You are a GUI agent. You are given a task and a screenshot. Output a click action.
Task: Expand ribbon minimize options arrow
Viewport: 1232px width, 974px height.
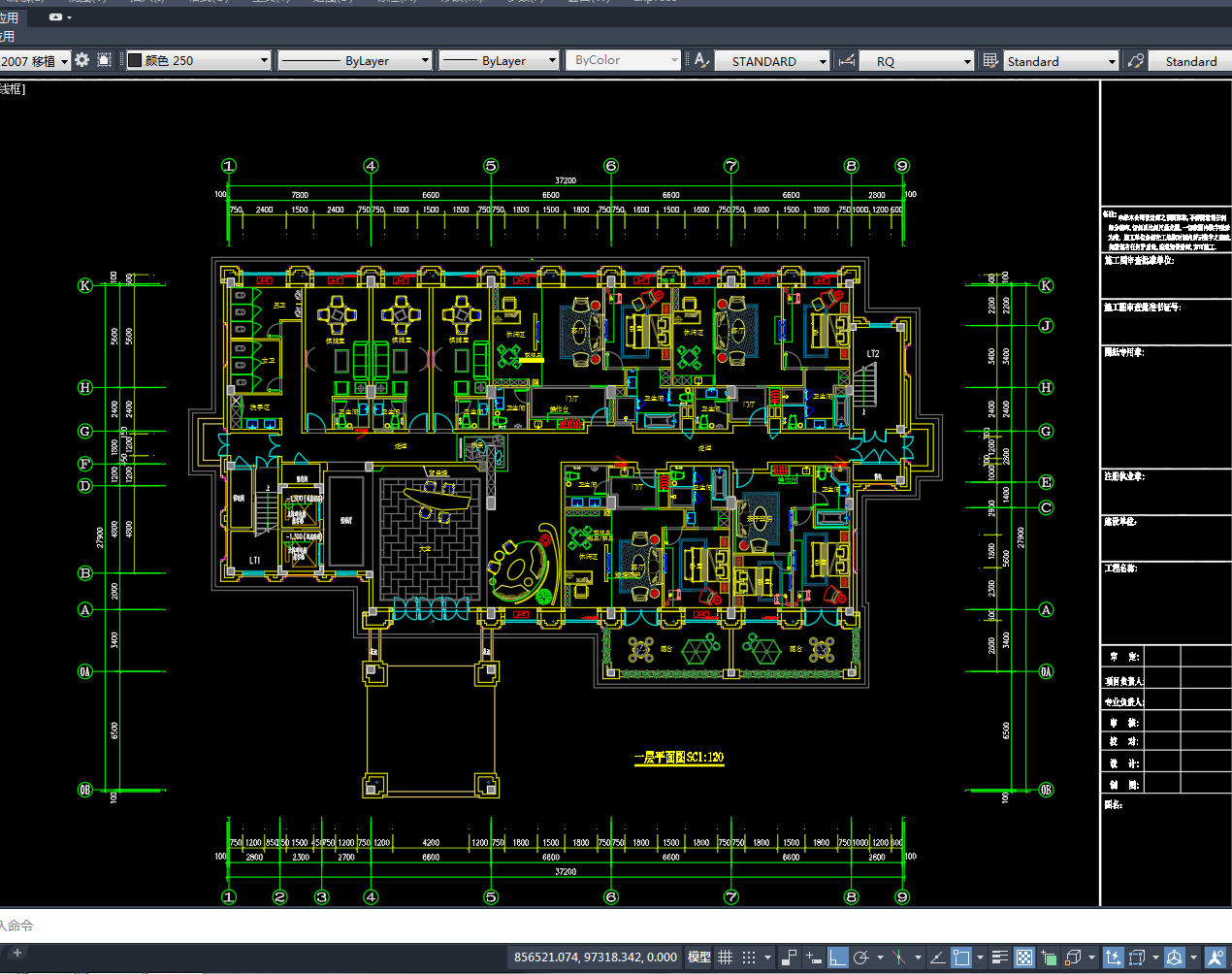70,17
